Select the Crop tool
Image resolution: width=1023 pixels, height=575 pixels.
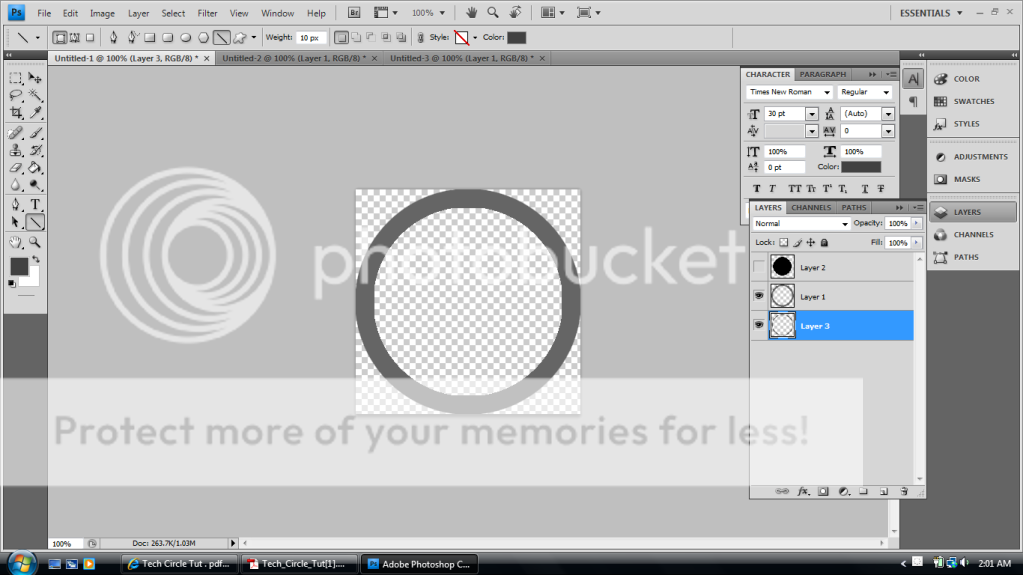point(16,113)
